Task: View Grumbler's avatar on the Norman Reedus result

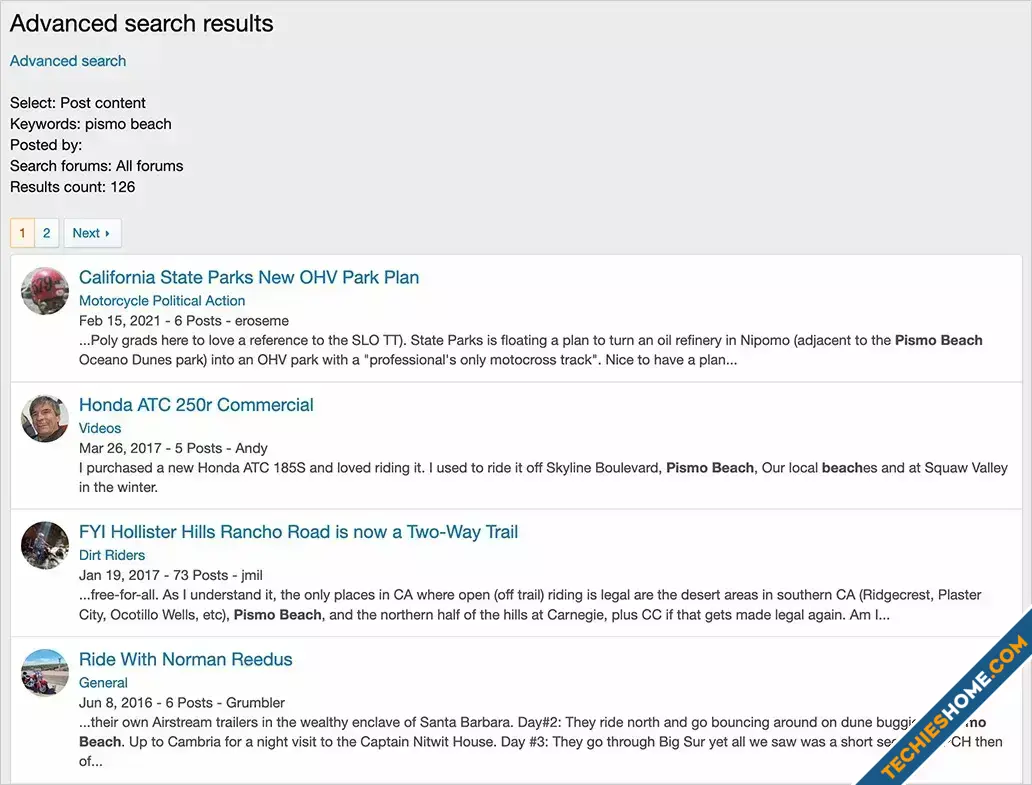Action: point(45,673)
